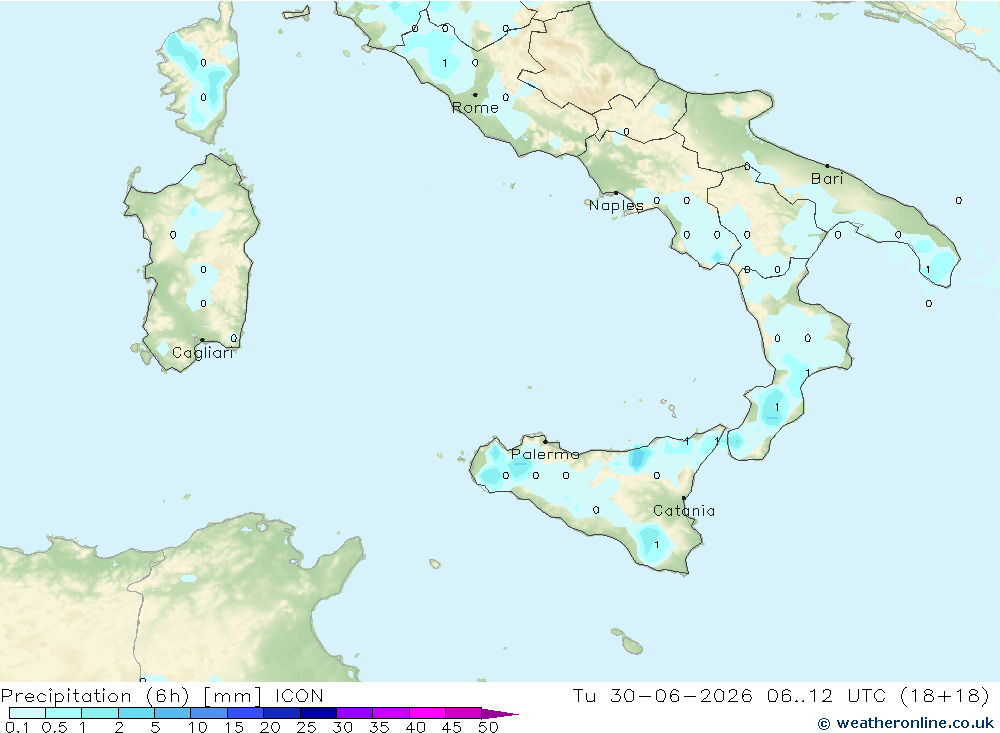Pick the 20–25 mm legend swatch

pos(282,713)
